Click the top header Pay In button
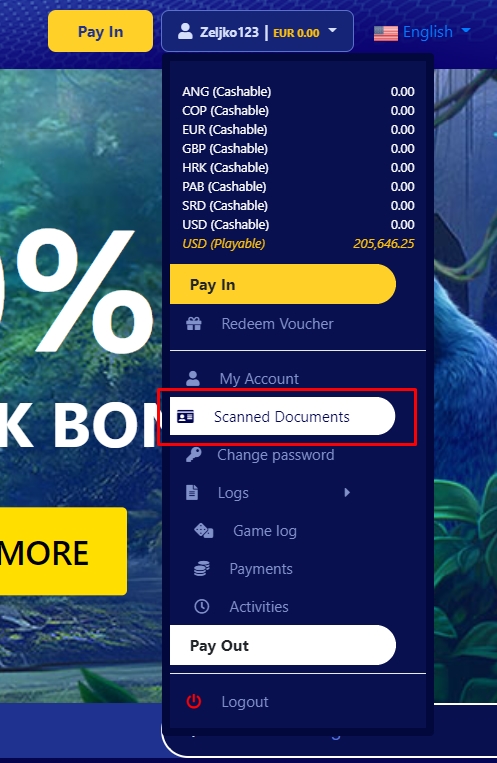 coord(100,31)
